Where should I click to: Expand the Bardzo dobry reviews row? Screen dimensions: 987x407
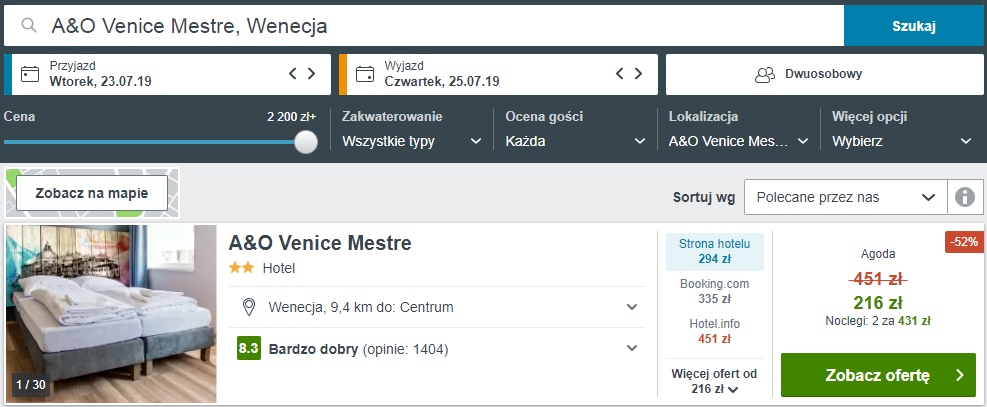click(x=437, y=348)
